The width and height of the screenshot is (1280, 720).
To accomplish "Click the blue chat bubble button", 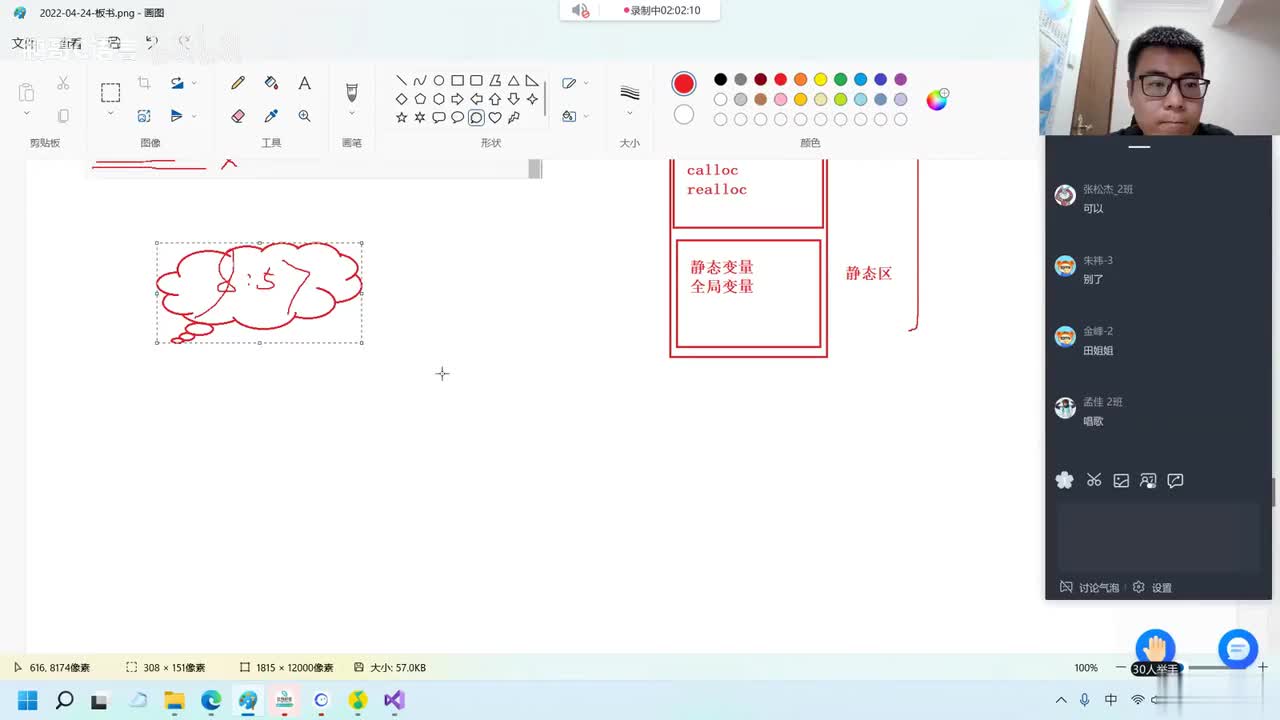I will pos(1237,649).
